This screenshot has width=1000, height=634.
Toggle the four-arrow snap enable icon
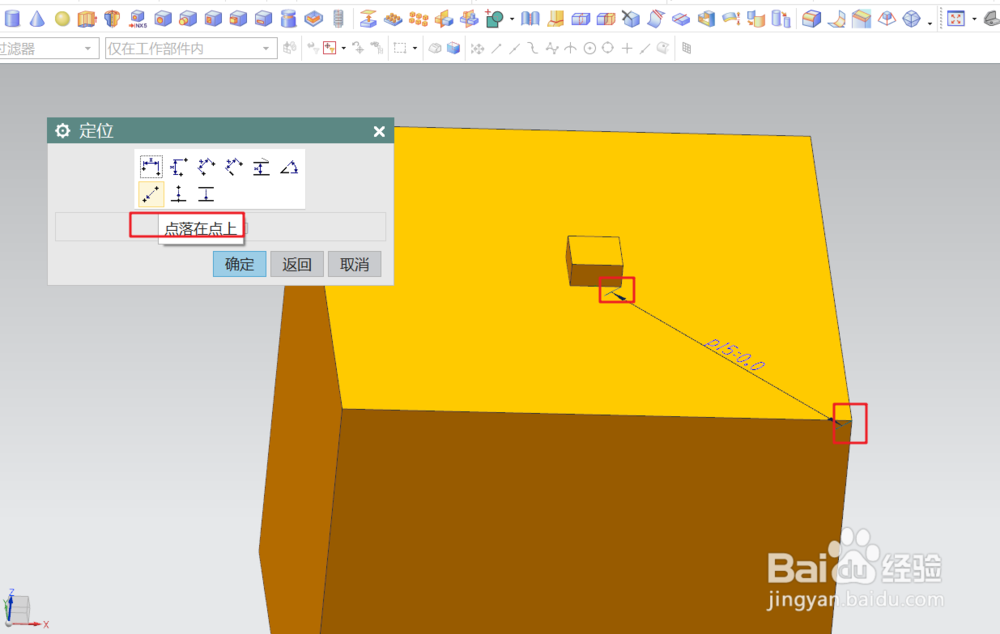[x=477, y=48]
